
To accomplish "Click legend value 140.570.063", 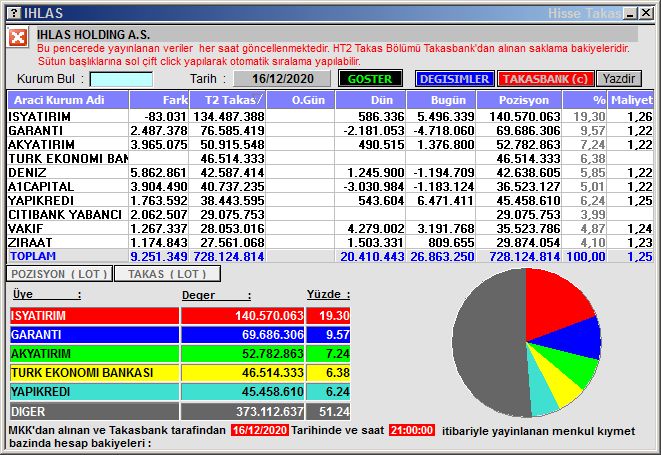I will [269, 315].
